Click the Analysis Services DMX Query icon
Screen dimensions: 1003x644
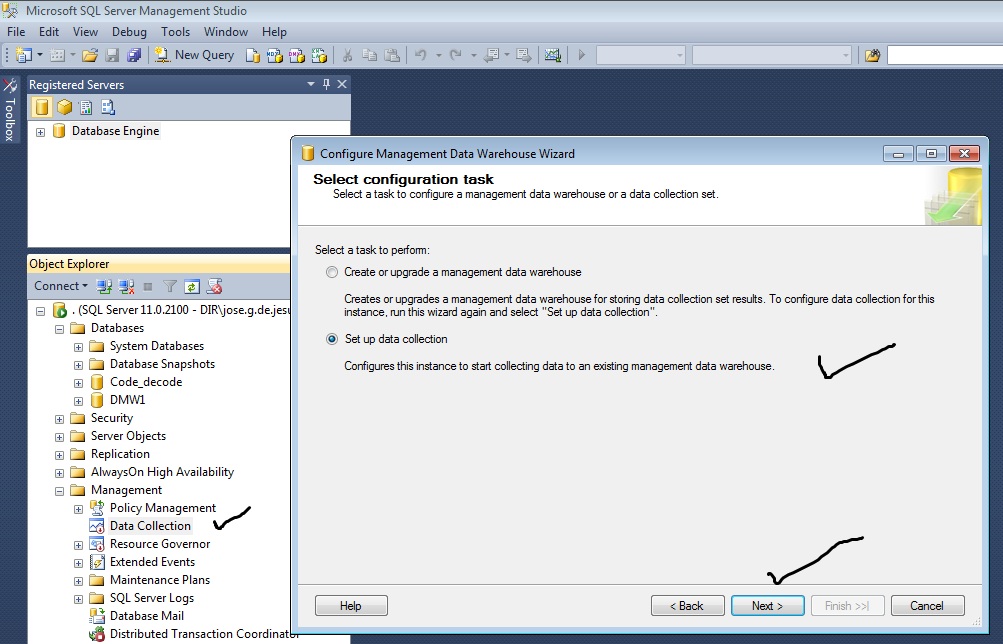click(297, 56)
